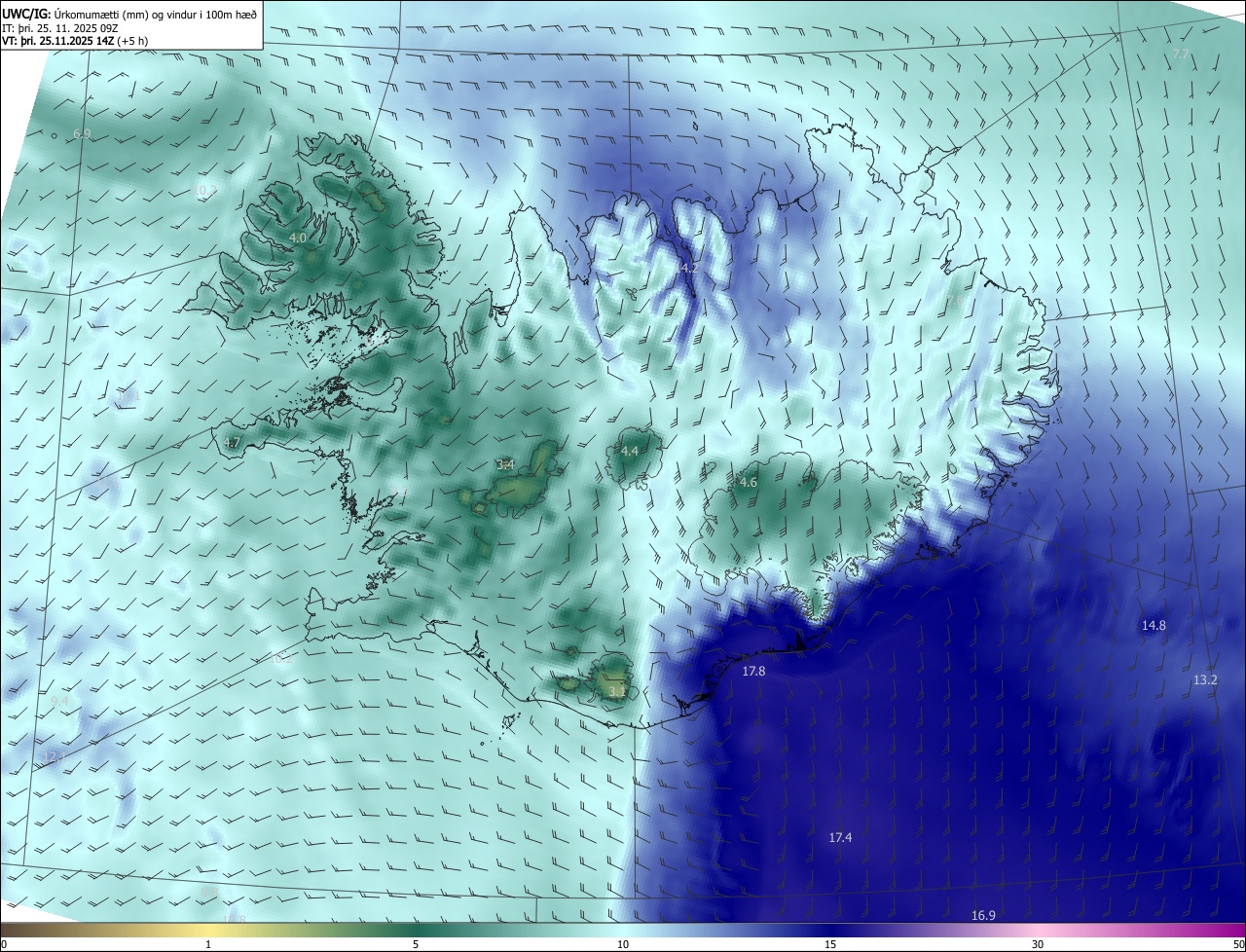Click the colour scale tick label '10'
Viewport: 1246px width, 952px height.
(x=623, y=944)
